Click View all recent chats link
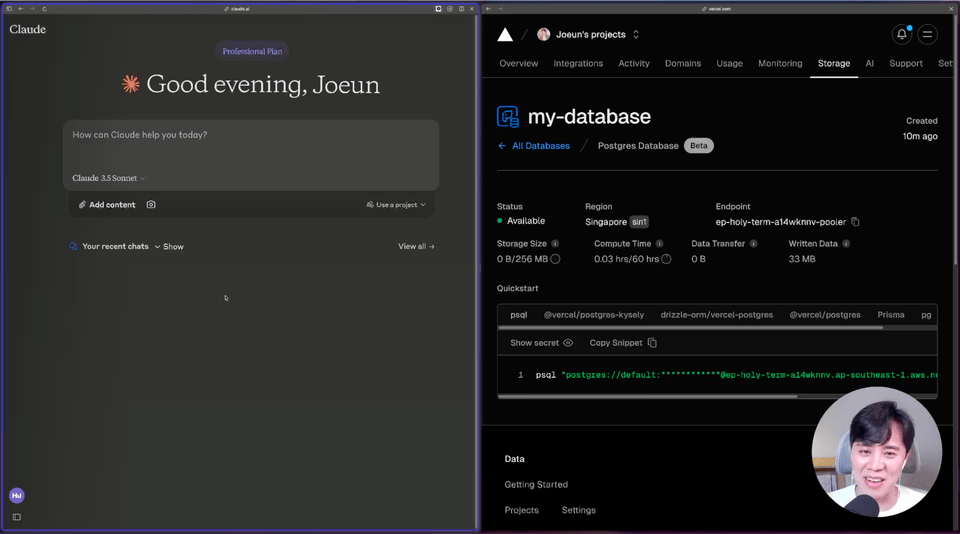Screen dimensions: 960x534 (x=416, y=246)
